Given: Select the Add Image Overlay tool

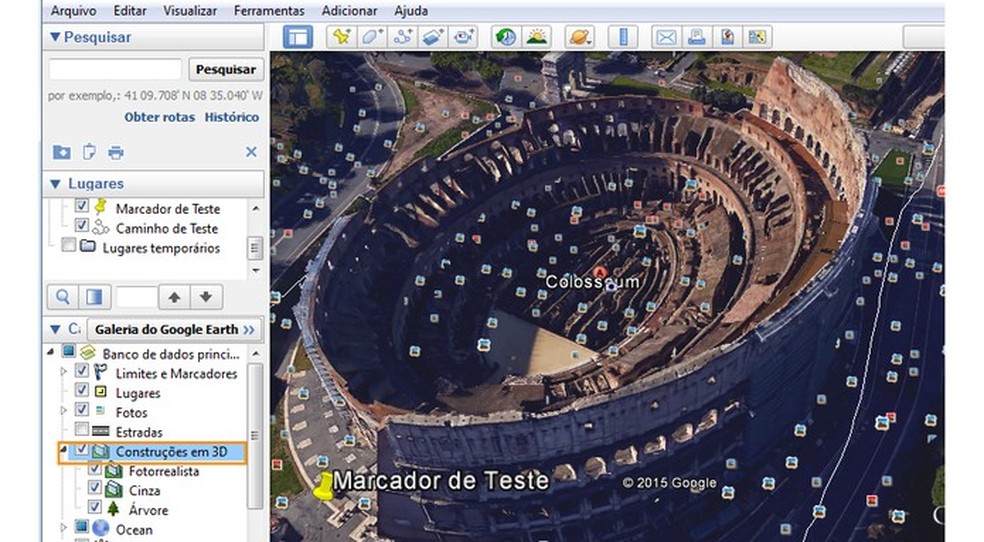Looking at the screenshot, I should coord(433,37).
